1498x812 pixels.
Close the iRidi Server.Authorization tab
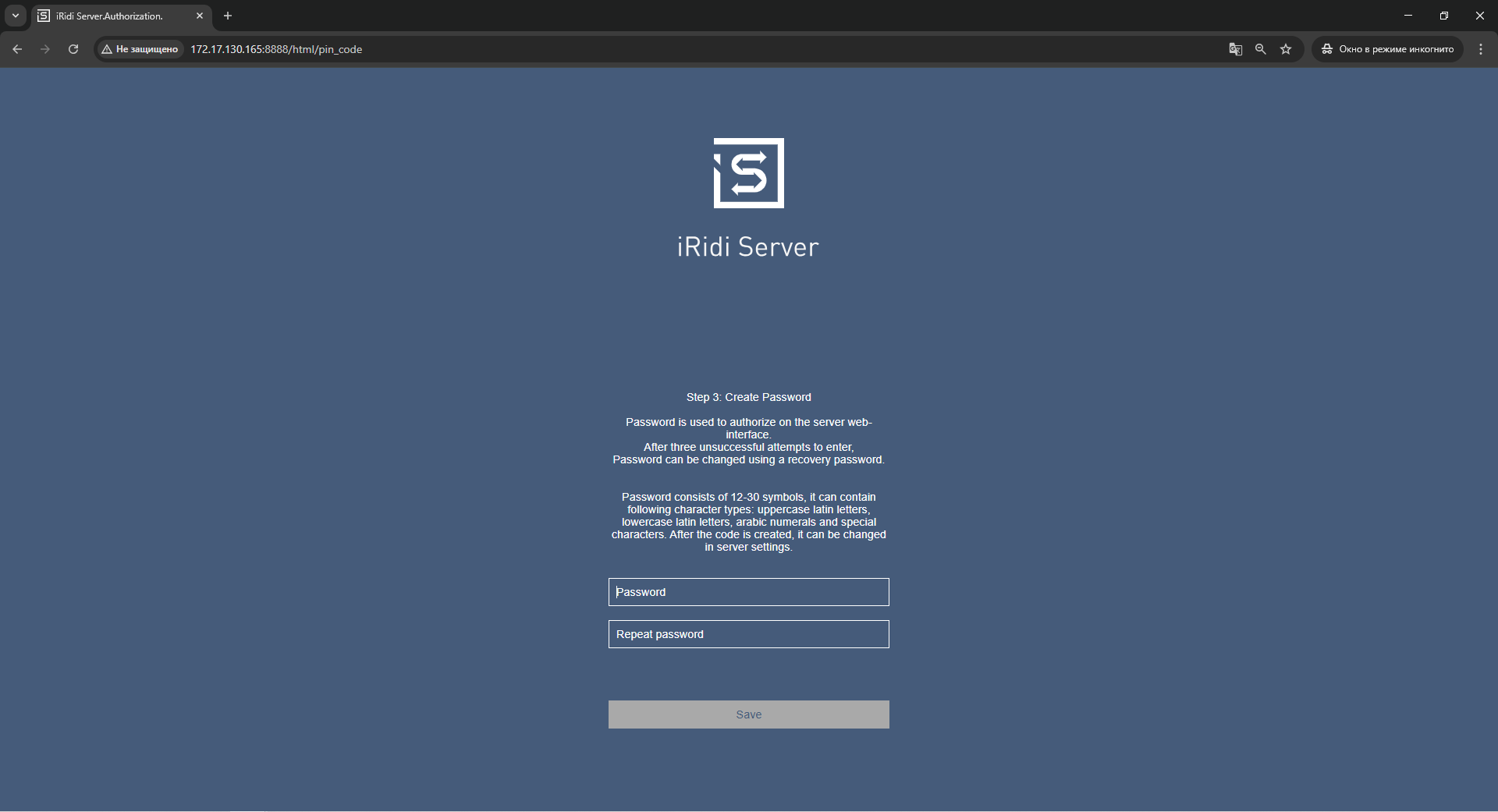(x=200, y=16)
